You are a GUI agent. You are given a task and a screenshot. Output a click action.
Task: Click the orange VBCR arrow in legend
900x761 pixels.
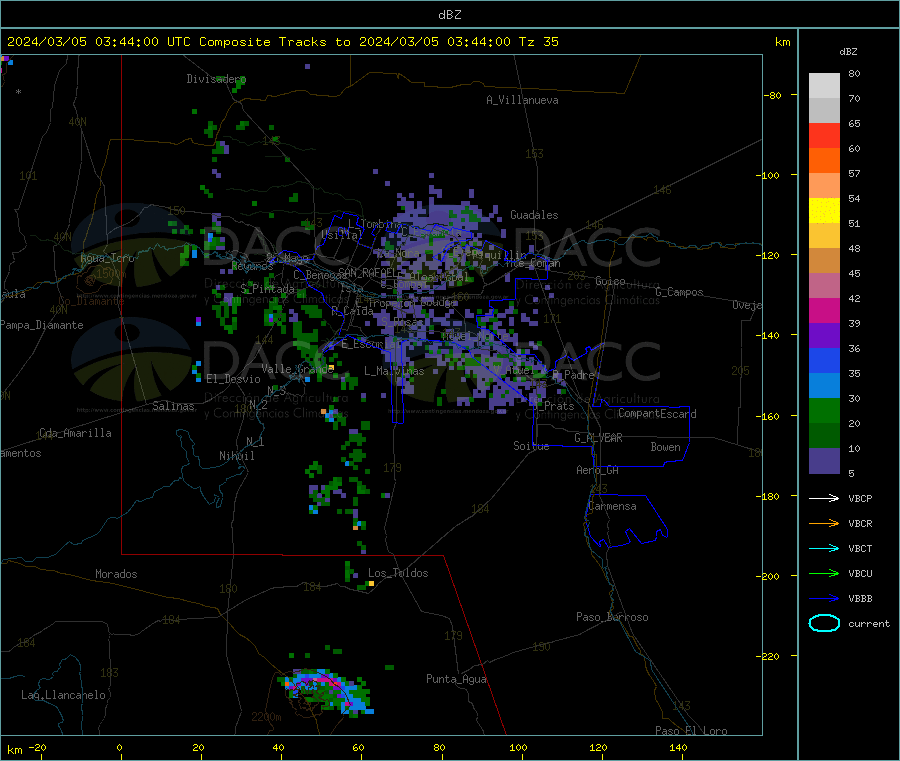[x=824, y=523]
